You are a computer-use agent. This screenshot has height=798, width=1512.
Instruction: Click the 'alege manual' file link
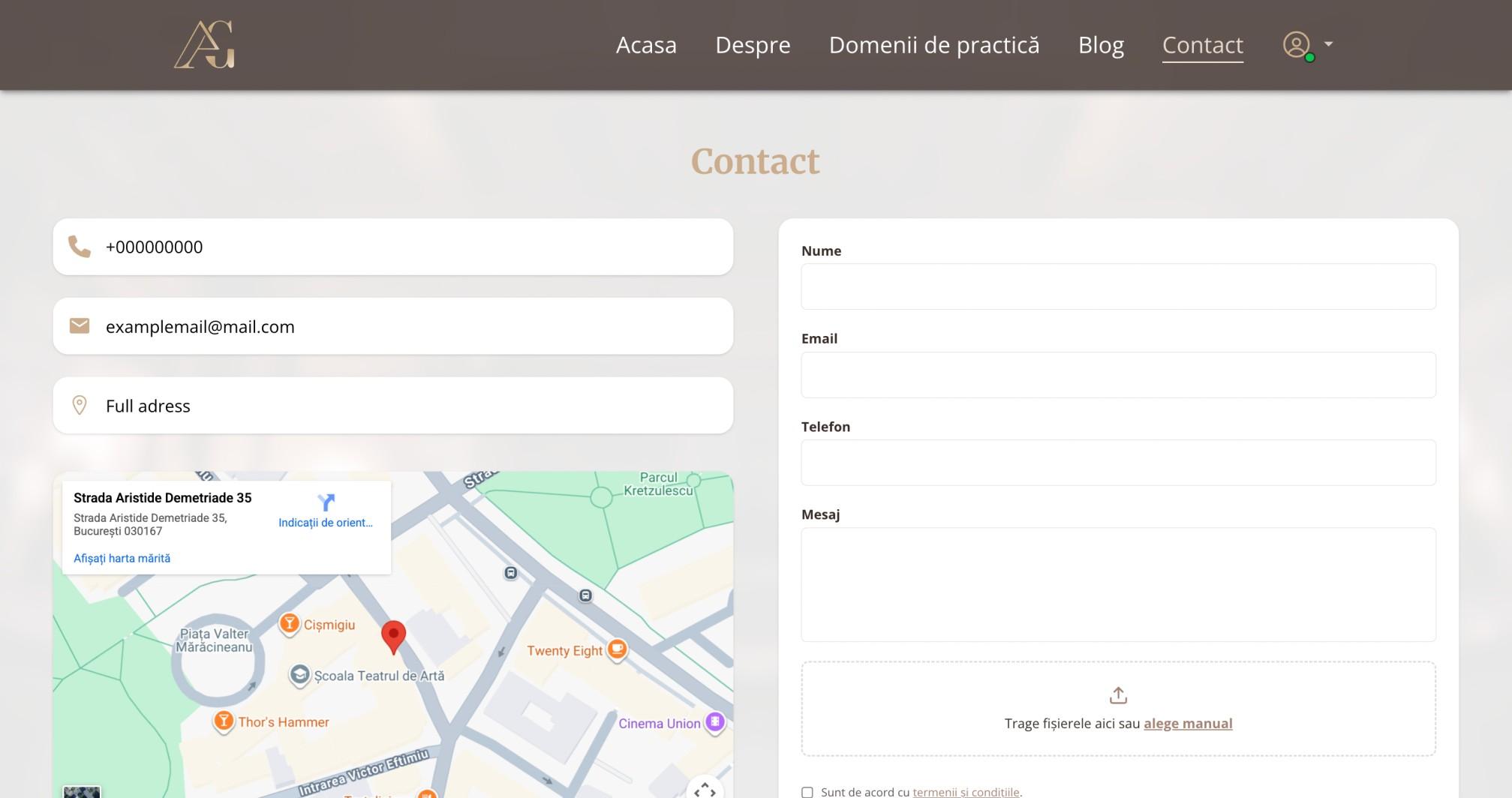(1188, 723)
